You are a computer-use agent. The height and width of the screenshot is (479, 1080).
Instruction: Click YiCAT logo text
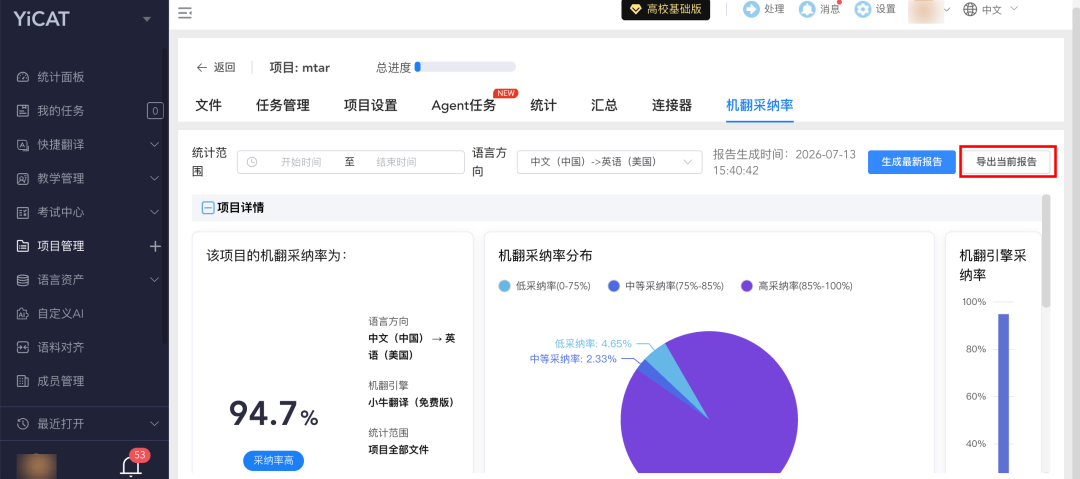[41, 19]
